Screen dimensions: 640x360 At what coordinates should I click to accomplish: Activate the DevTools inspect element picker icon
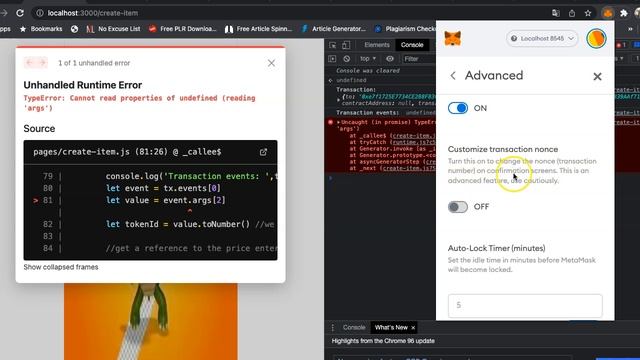point(333,45)
